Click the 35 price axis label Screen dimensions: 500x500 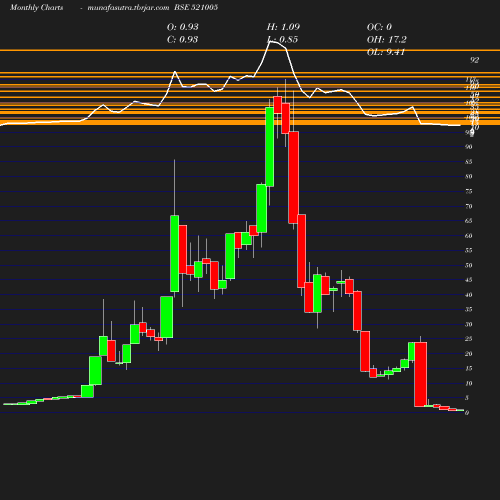[469, 309]
